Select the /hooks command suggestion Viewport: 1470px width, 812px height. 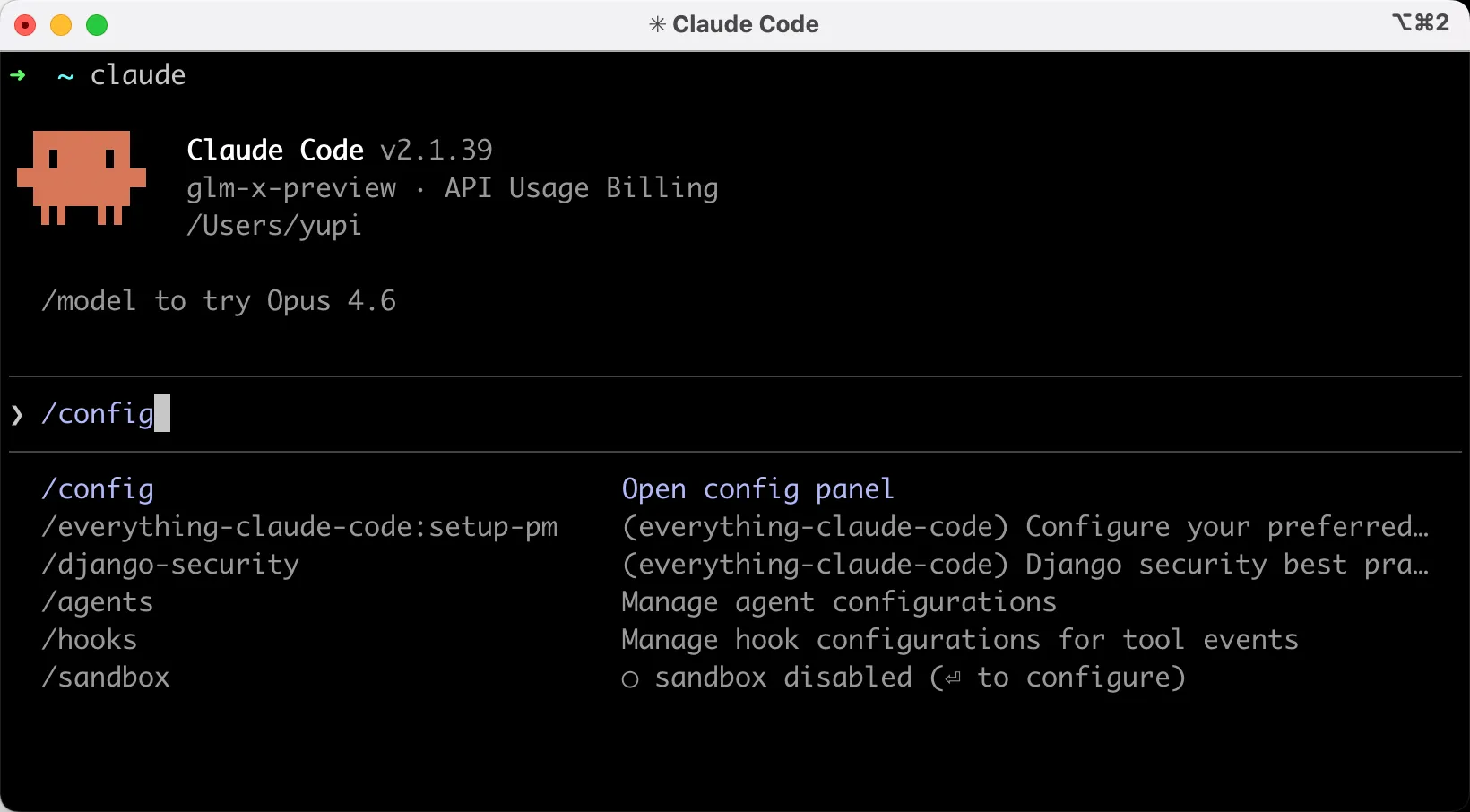(x=90, y=640)
